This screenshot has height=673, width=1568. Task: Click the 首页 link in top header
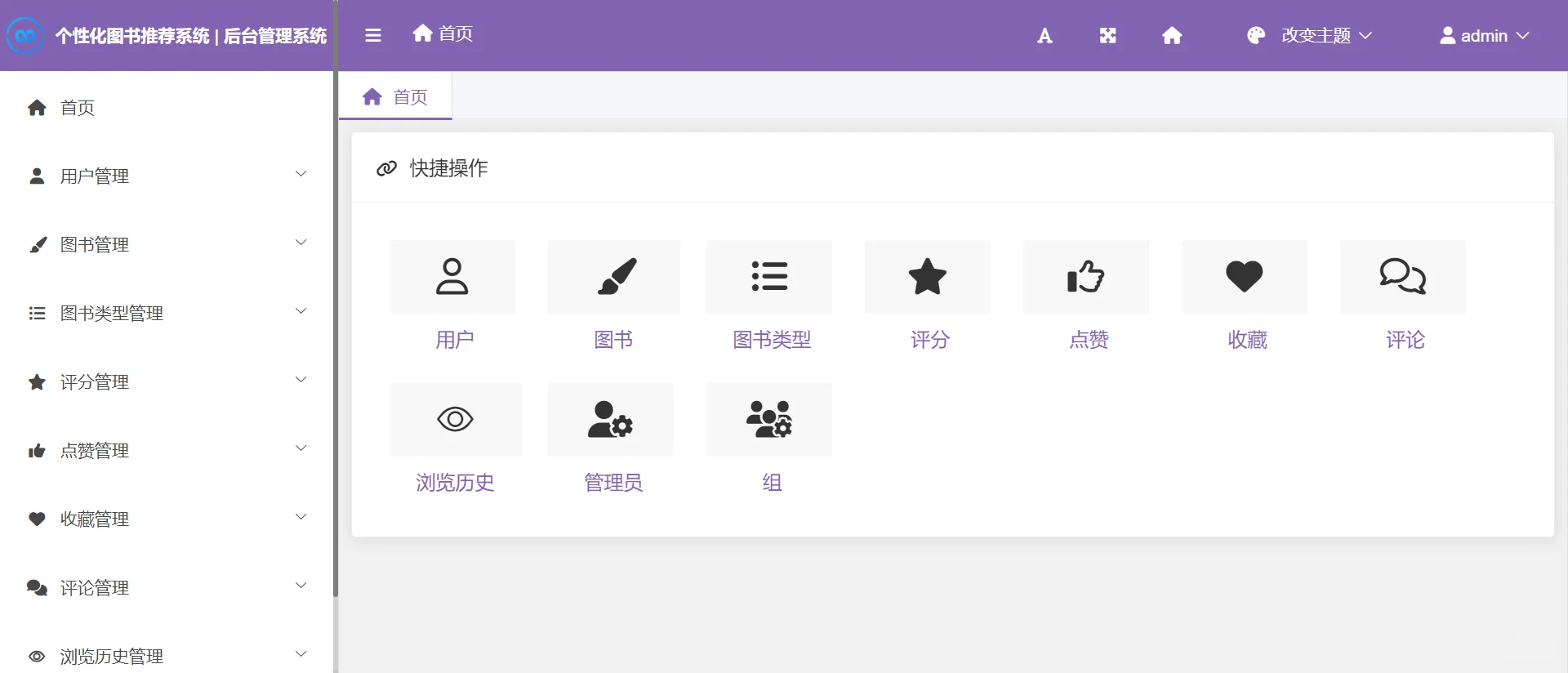443,33
